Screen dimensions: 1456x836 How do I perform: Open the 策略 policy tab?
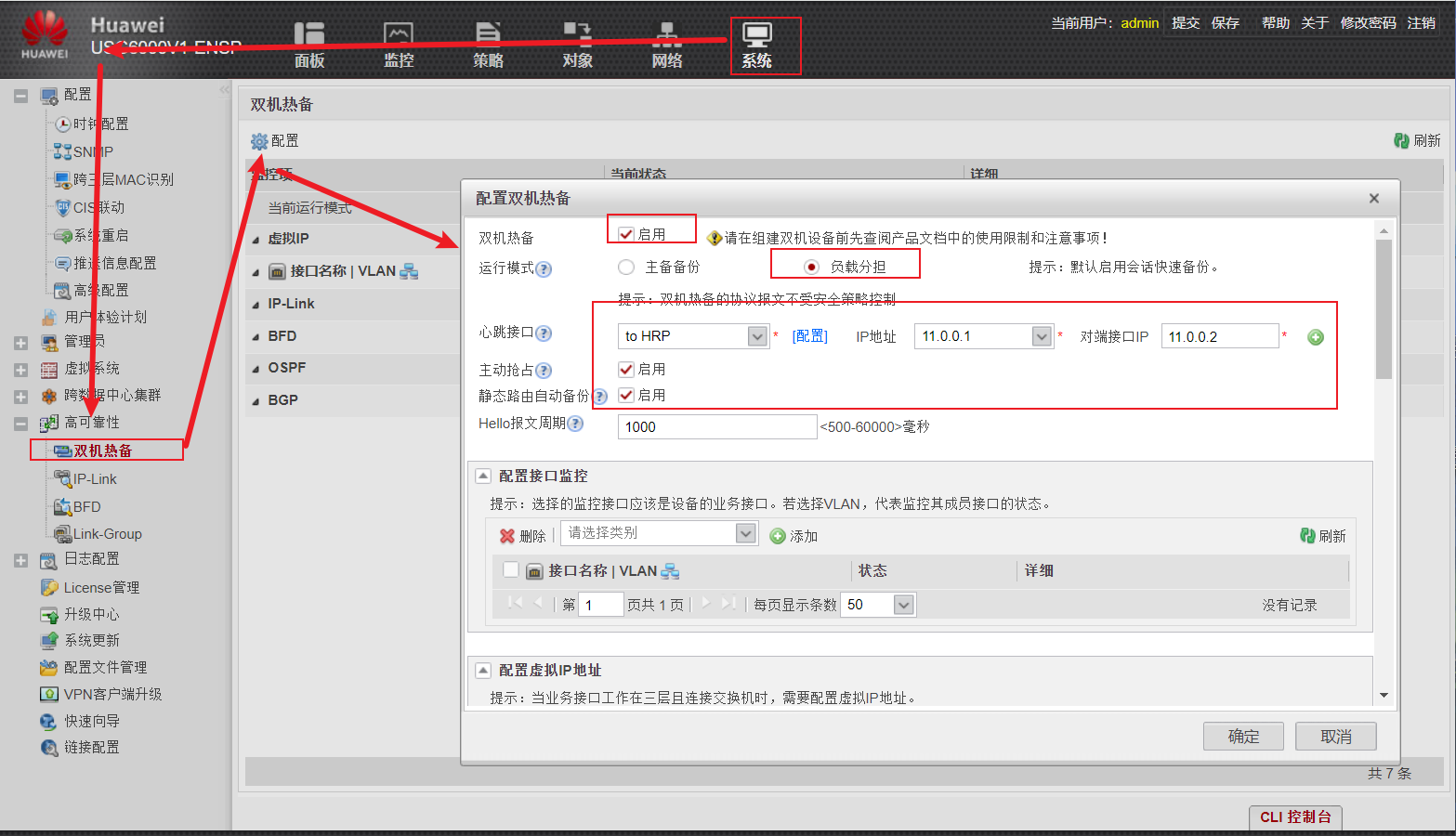pos(488,46)
